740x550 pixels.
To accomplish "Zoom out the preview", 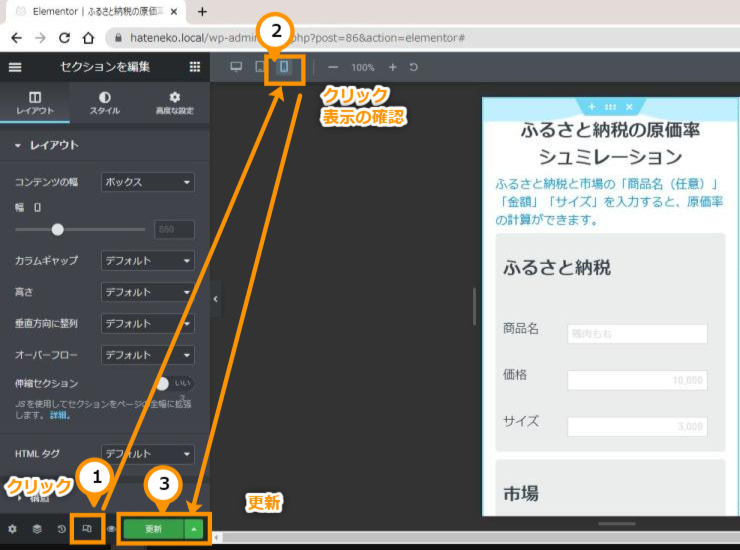I will (333, 68).
